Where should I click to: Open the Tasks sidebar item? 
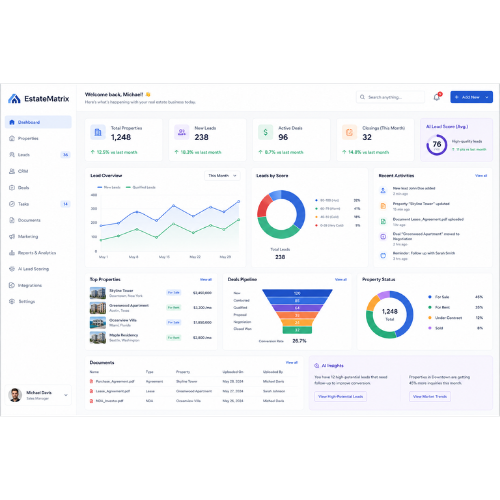[x=38, y=204]
